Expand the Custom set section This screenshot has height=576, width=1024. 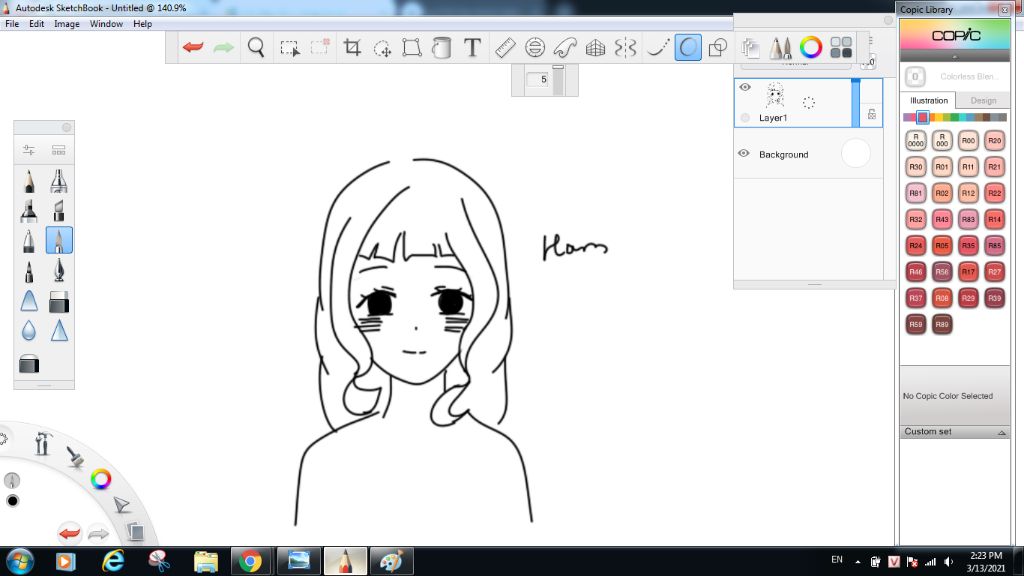point(955,432)
